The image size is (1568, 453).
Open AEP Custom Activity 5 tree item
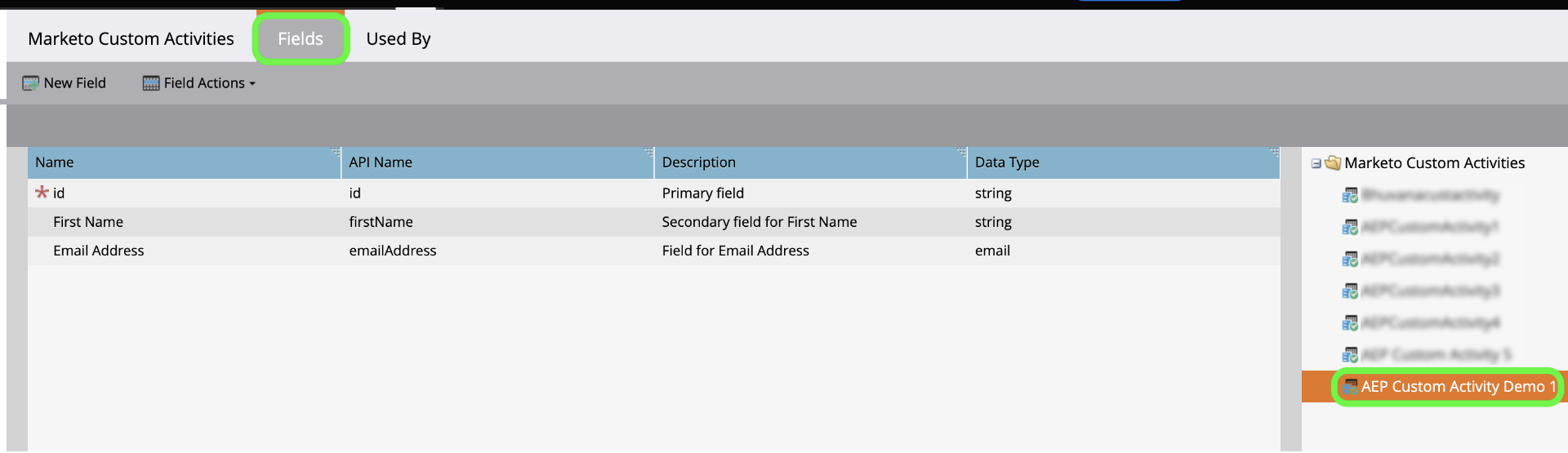coord(1436,355)
